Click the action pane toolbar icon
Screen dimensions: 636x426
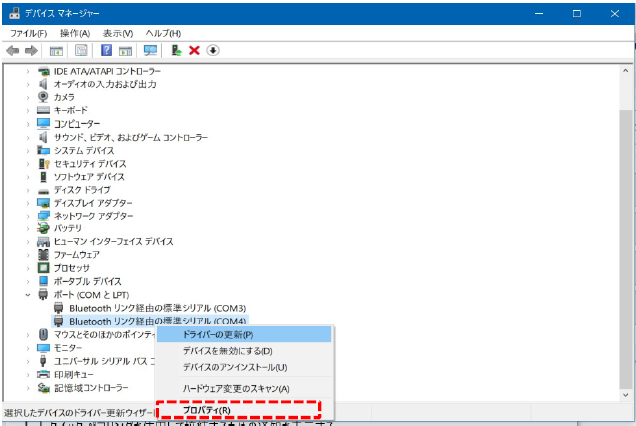pos(125,51)
